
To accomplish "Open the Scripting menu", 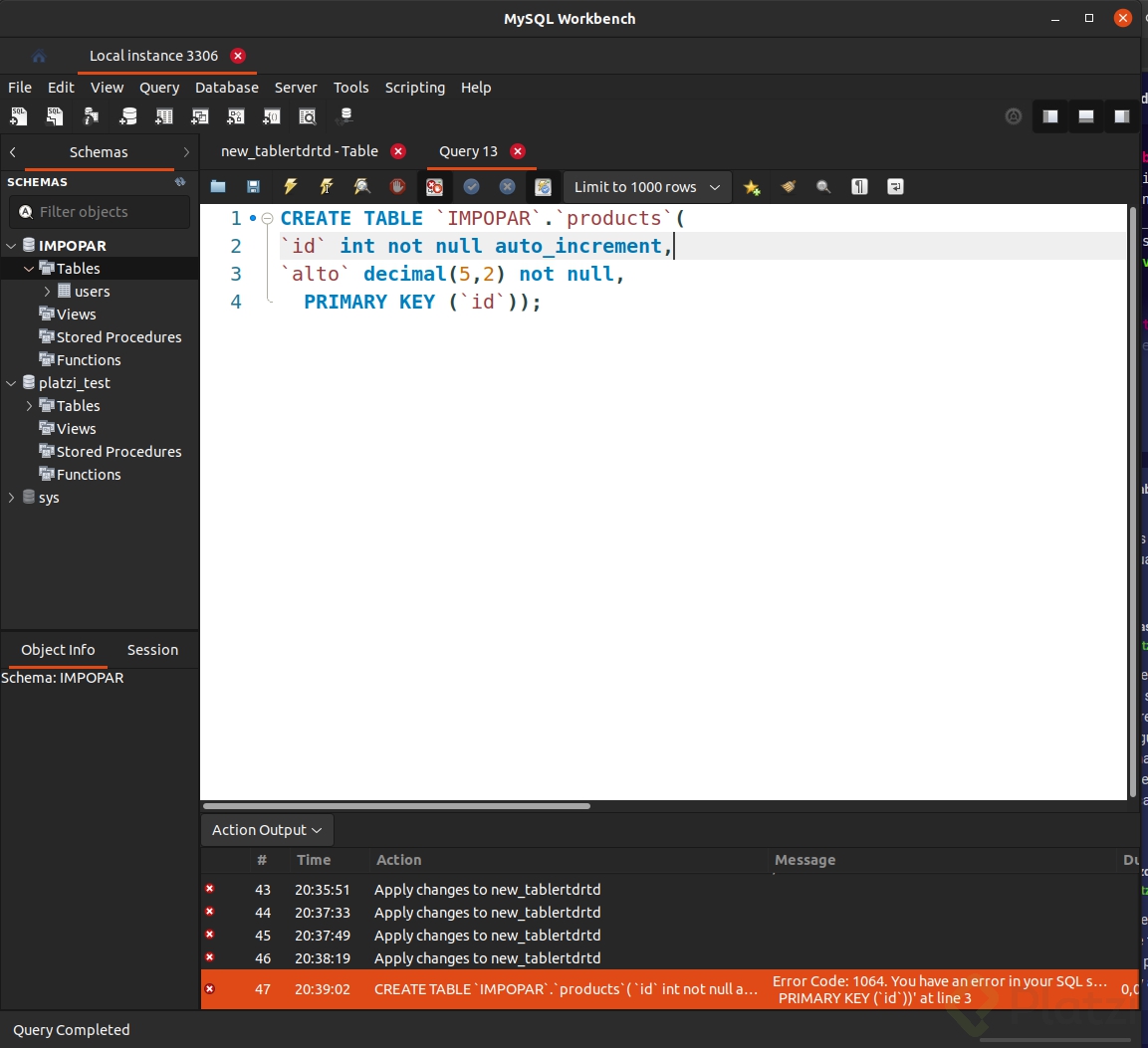I will coord(414,88).
